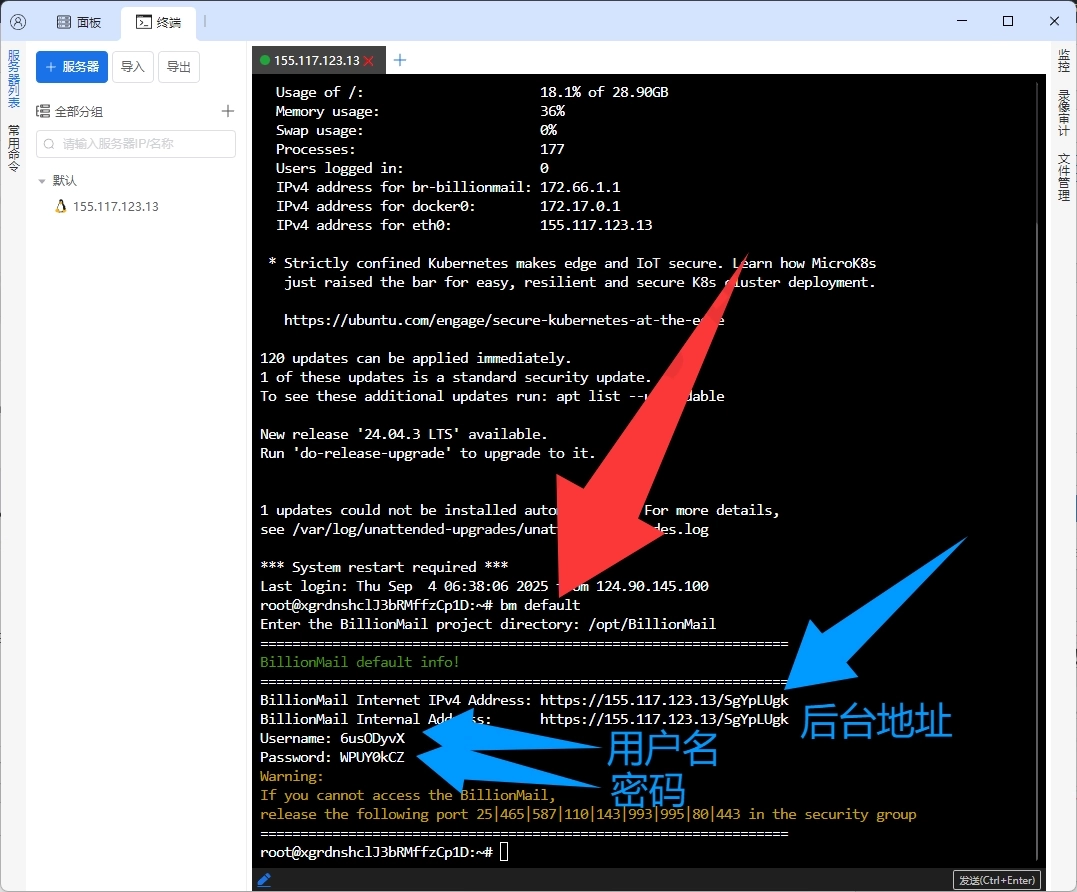1077x892 pixels.
Task: Click the docker0 address 172.17.0.1
Action: click(x=580, y=206)
